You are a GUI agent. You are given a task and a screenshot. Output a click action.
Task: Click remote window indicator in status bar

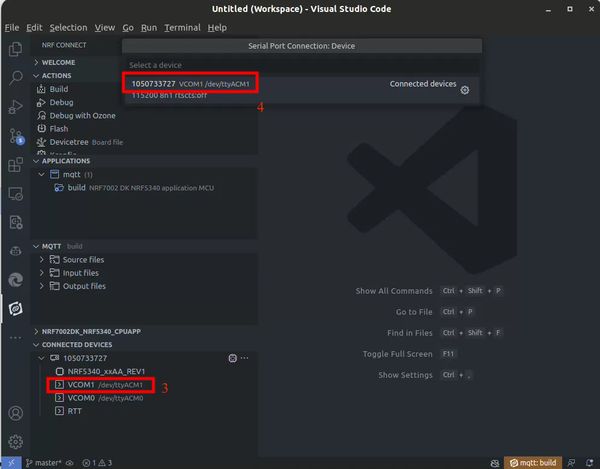point(11,463)
